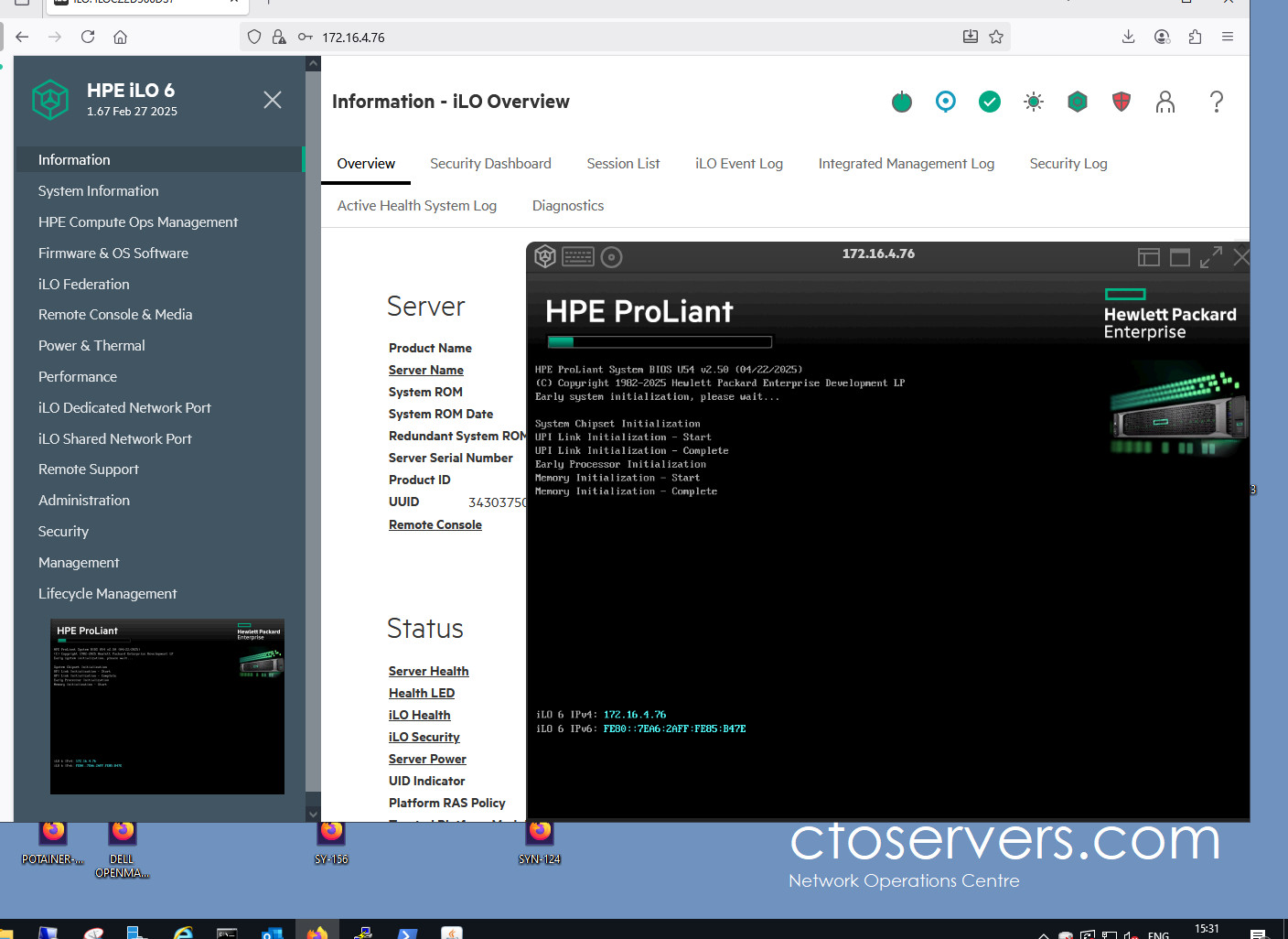Select Information in the sidebar
The image size is (1288, 939).
pyautogui.click(x=160, y=159)
